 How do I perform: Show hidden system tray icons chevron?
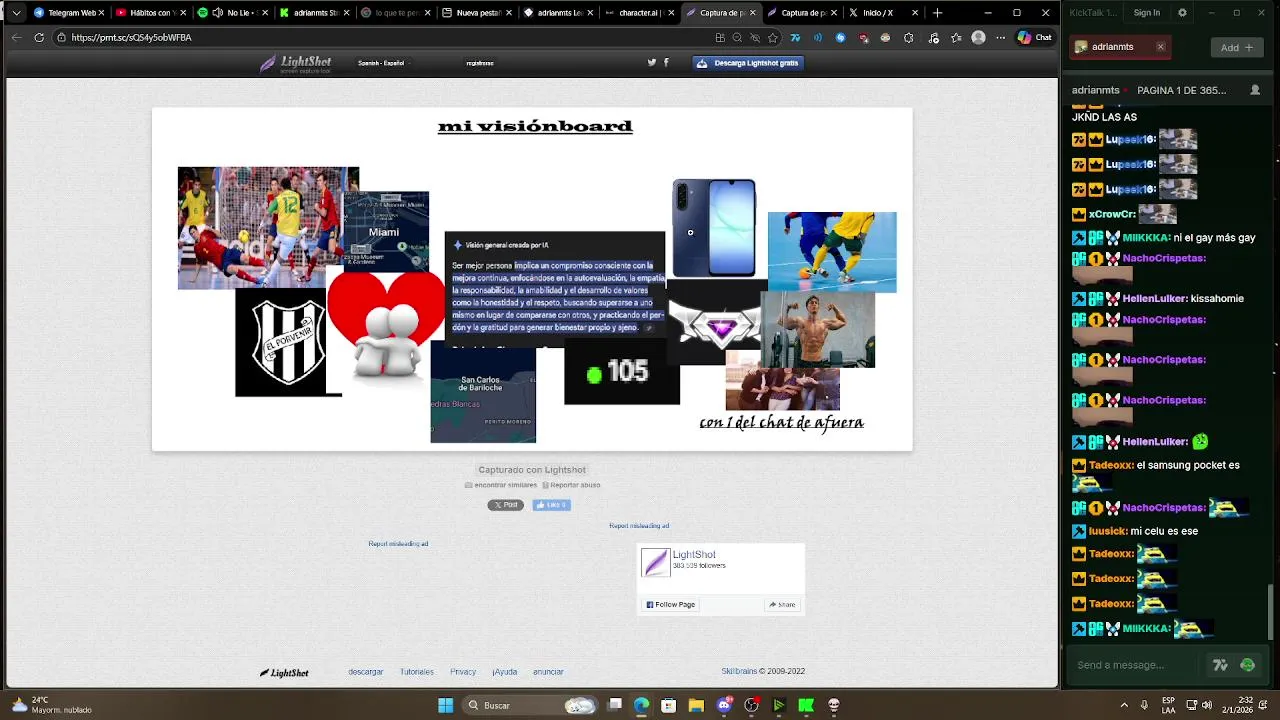(x=1124, y=705)
